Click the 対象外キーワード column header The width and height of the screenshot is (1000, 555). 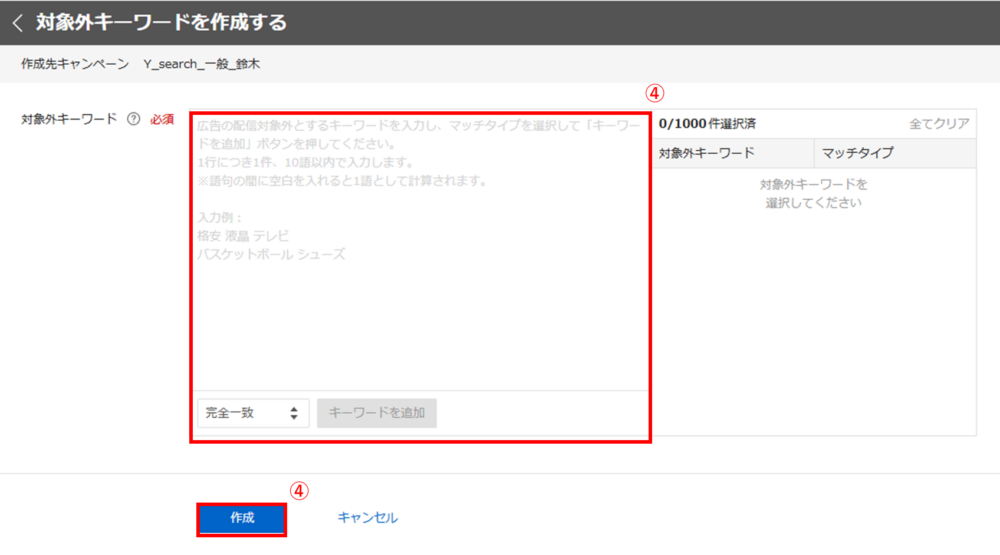tap(706, 153)
